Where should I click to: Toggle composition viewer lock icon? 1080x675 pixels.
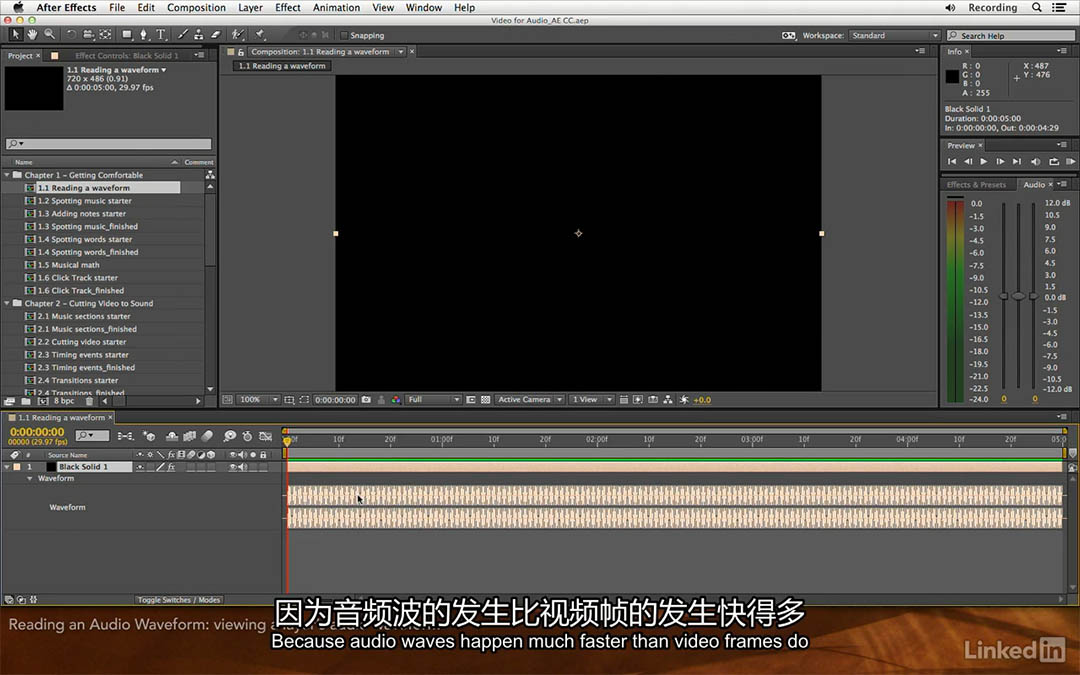click(241, 52)
